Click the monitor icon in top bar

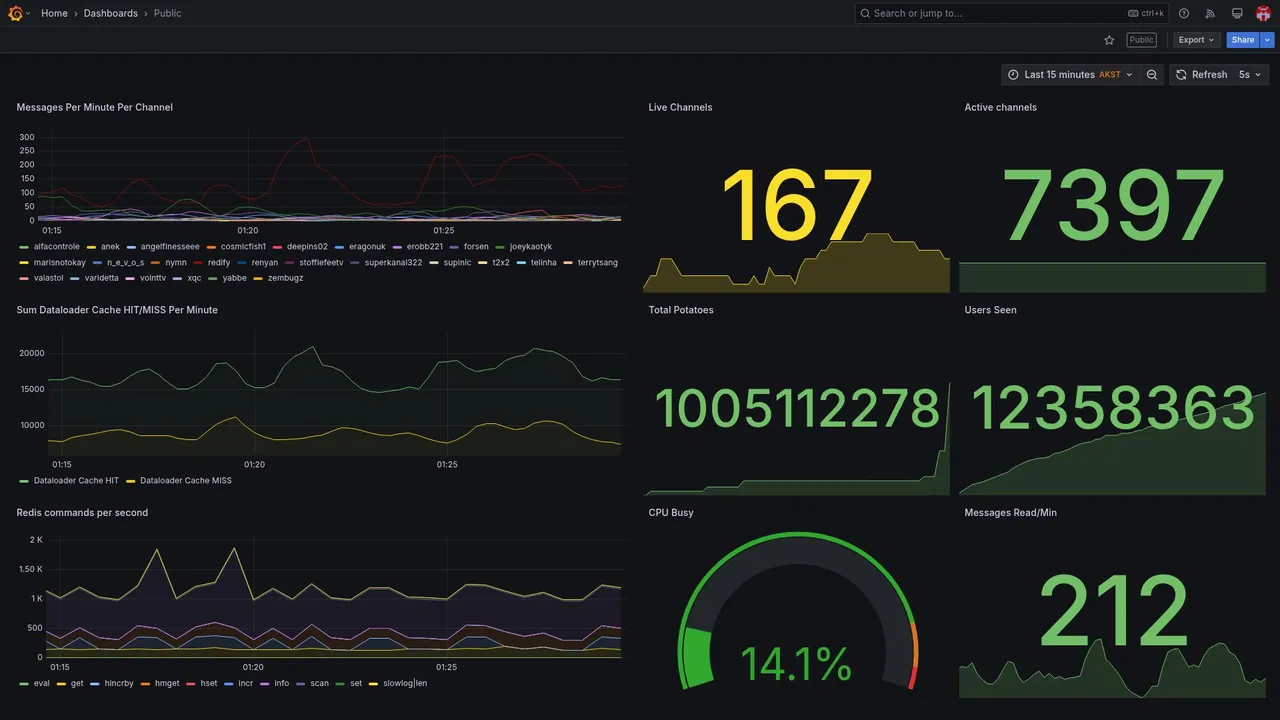pyautogui.click(x=1237, y=13)
